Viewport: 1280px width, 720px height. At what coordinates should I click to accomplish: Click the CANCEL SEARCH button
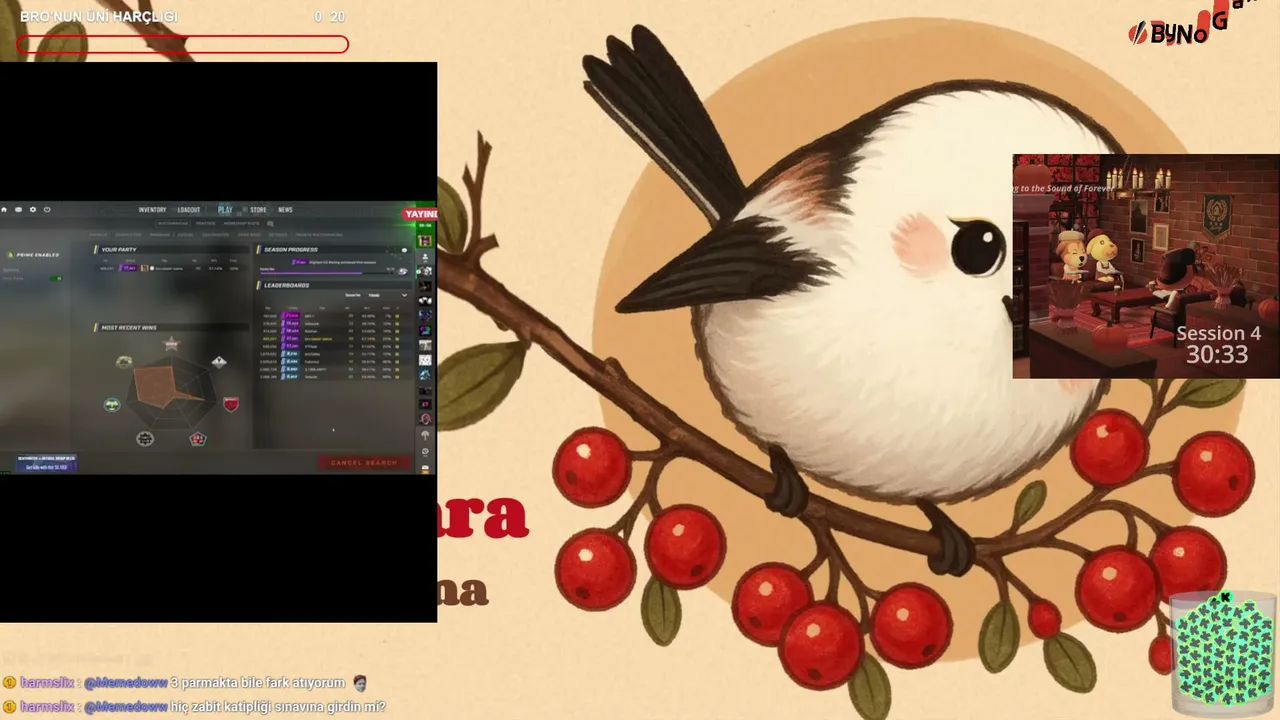(x=364, y=463)
